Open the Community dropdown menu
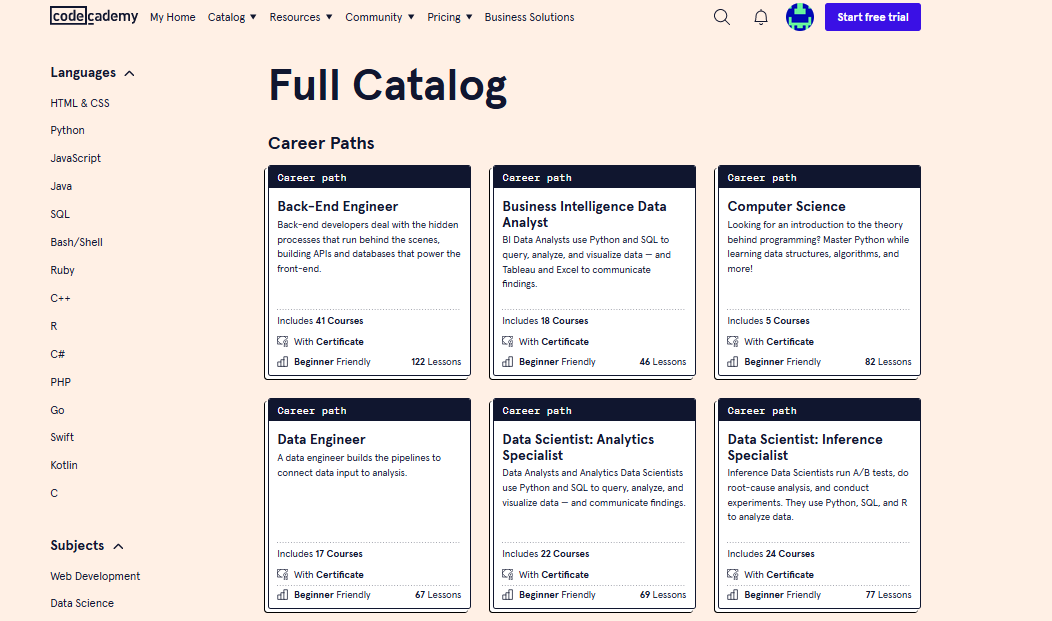 380,17
